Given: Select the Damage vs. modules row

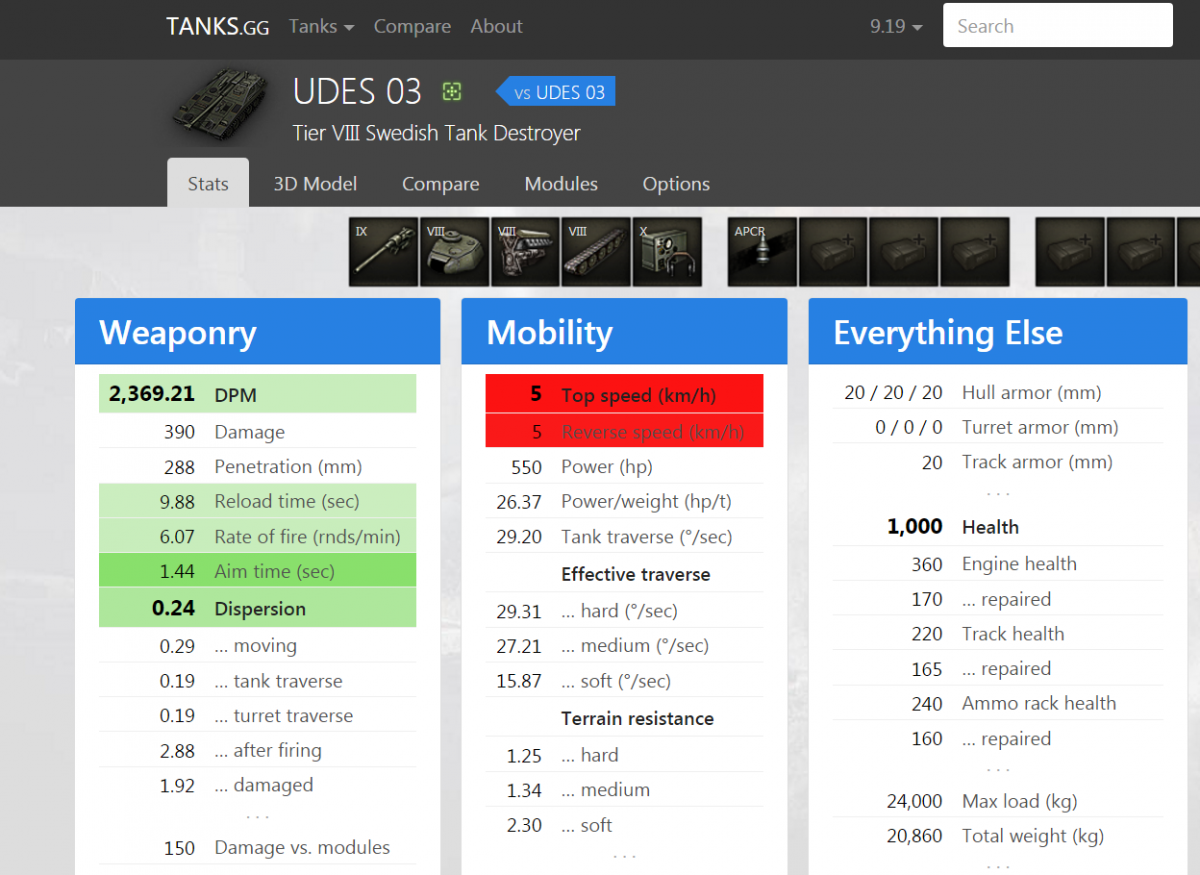Looking at the screenshot, I should pyautogui.click(x=258, y=847).
